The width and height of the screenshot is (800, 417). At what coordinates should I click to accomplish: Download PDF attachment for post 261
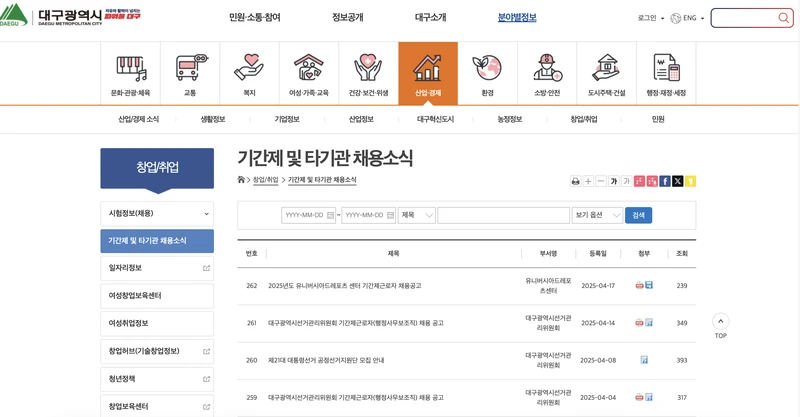click(x=639, y=323)
